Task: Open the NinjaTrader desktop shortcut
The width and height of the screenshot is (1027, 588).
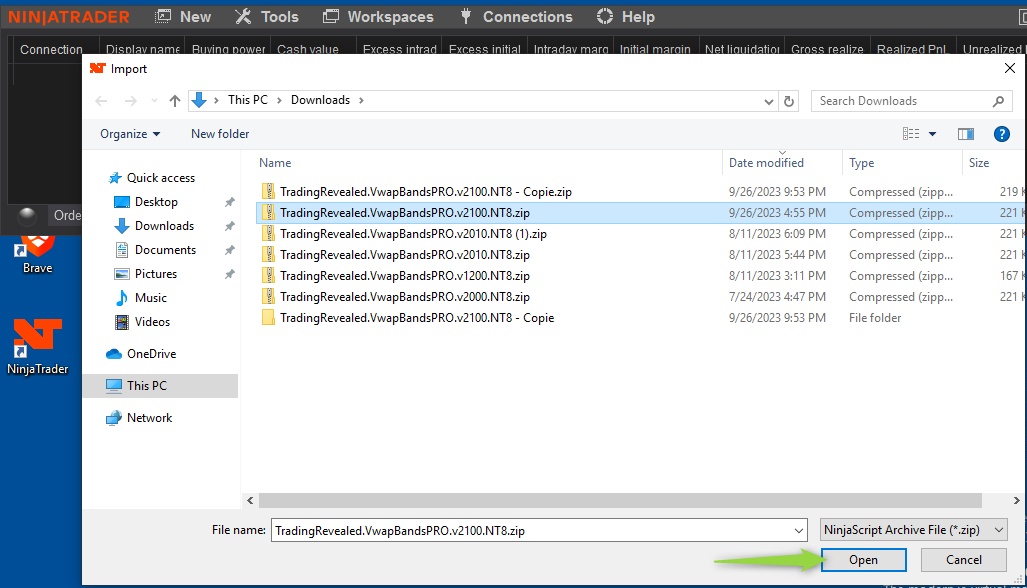Action: 37,347
